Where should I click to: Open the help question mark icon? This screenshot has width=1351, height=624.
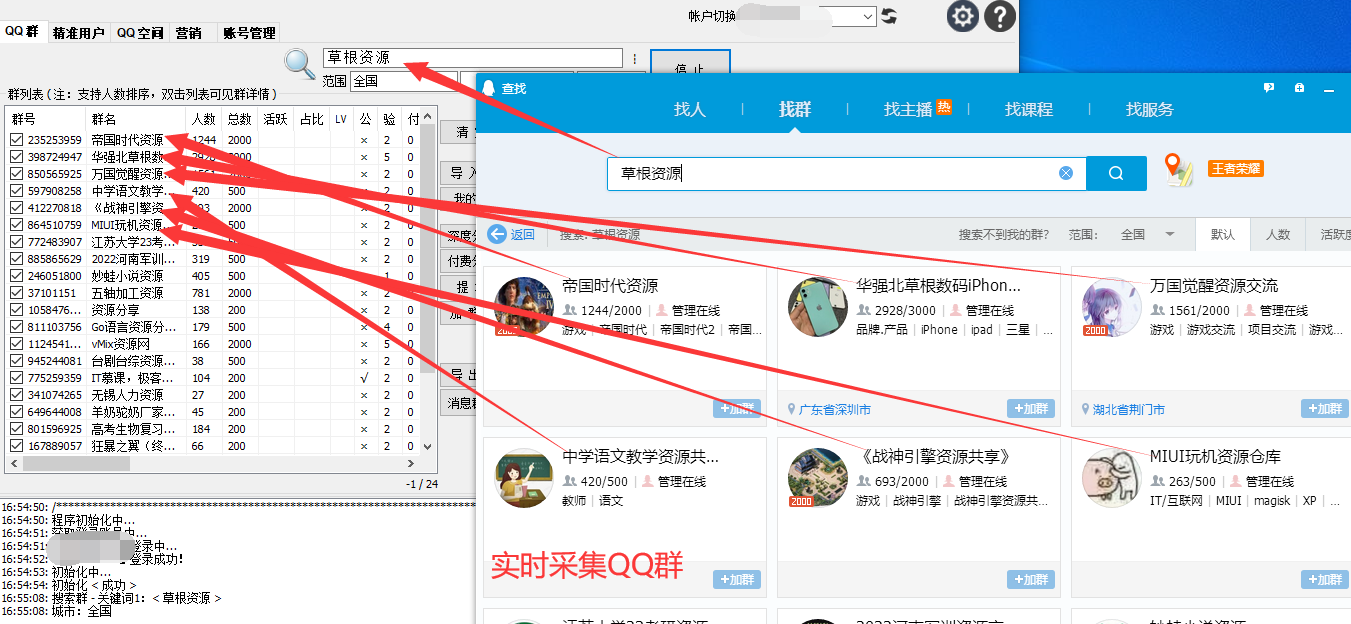pos(1000,16)
